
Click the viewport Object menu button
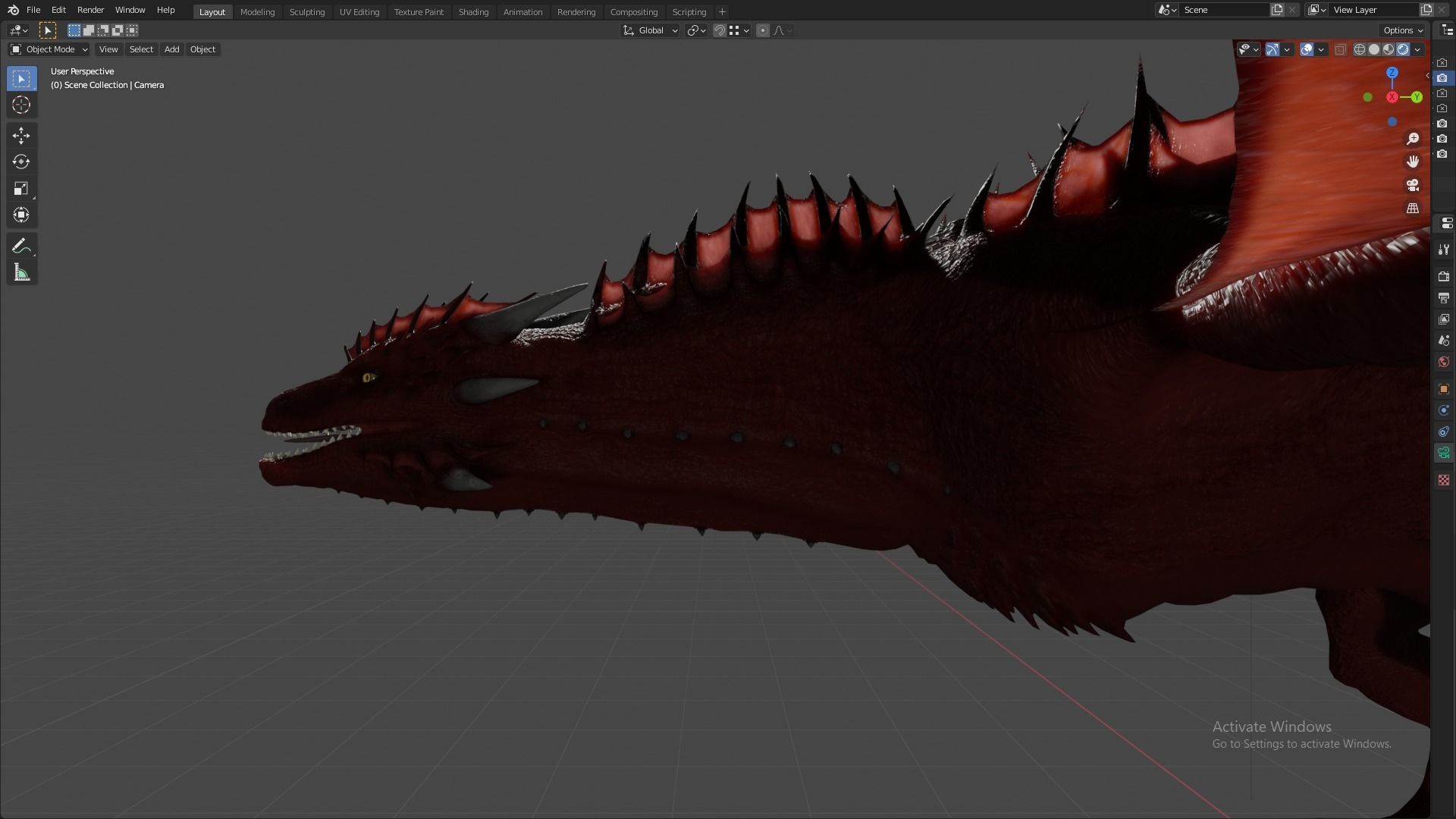click(x=202, y=49)
